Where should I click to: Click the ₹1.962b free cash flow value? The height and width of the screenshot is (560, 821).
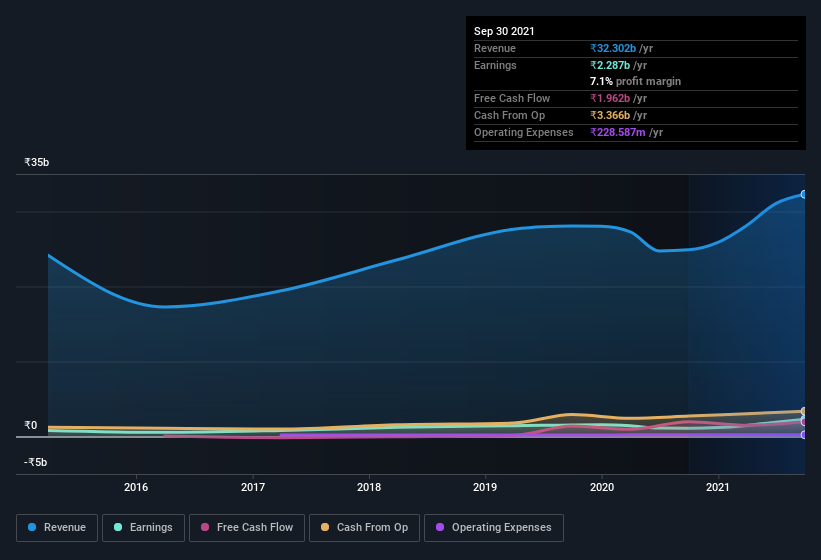[x=610, y=98]
